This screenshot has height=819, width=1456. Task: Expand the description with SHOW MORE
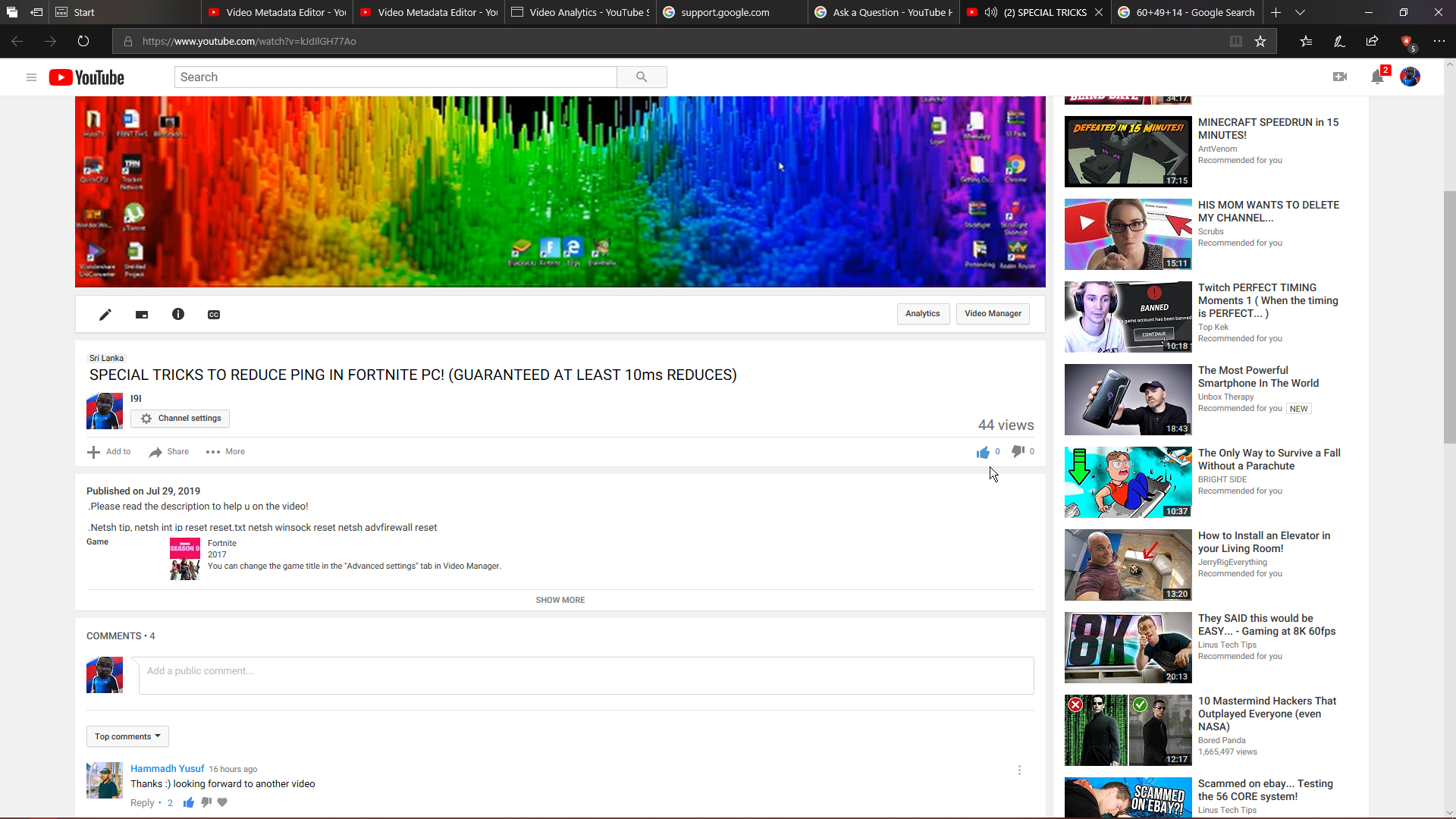560,600
